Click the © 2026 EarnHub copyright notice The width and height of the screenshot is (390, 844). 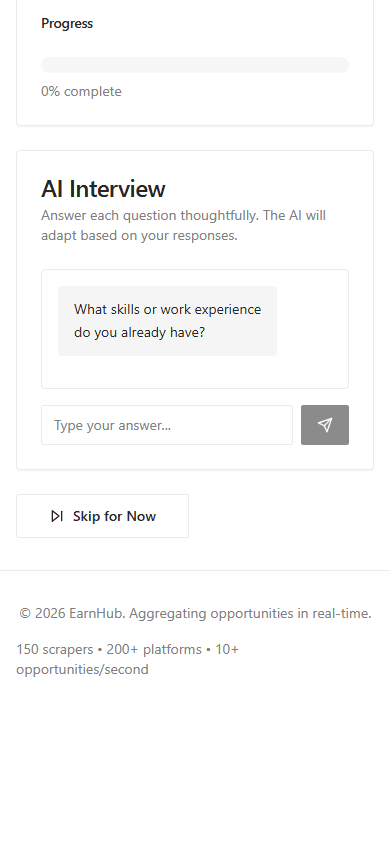click(x=195, y=614)
